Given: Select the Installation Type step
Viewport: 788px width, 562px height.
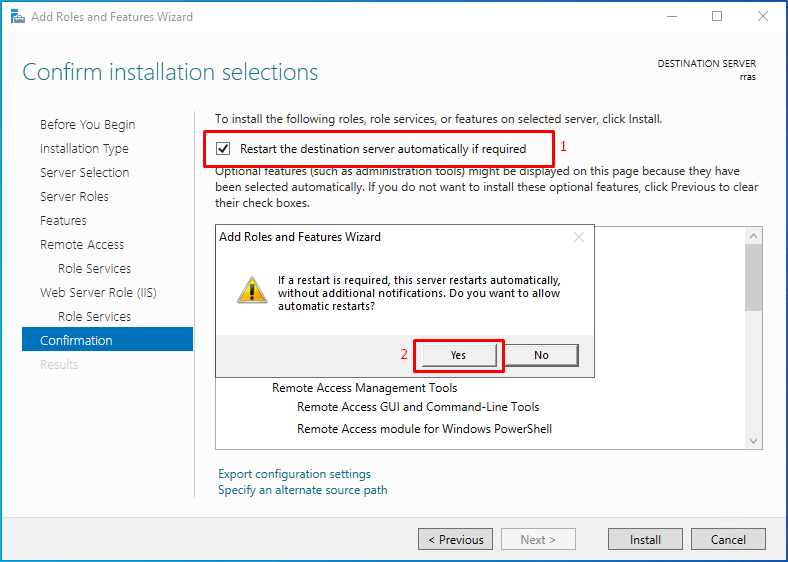Looking at the screenshot, I should (84, 149).
